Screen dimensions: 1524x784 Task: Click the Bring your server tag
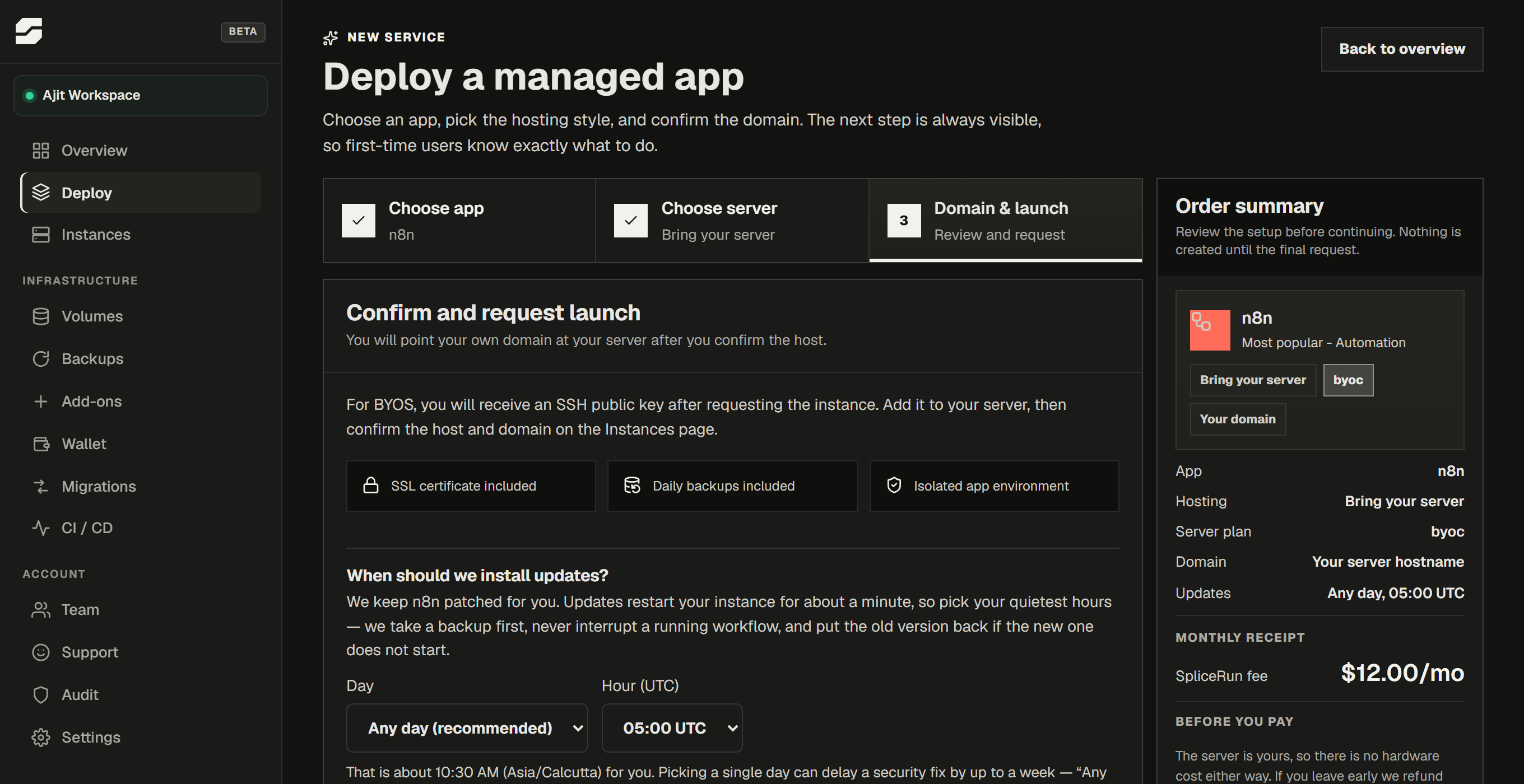[x=1253, y=380]
